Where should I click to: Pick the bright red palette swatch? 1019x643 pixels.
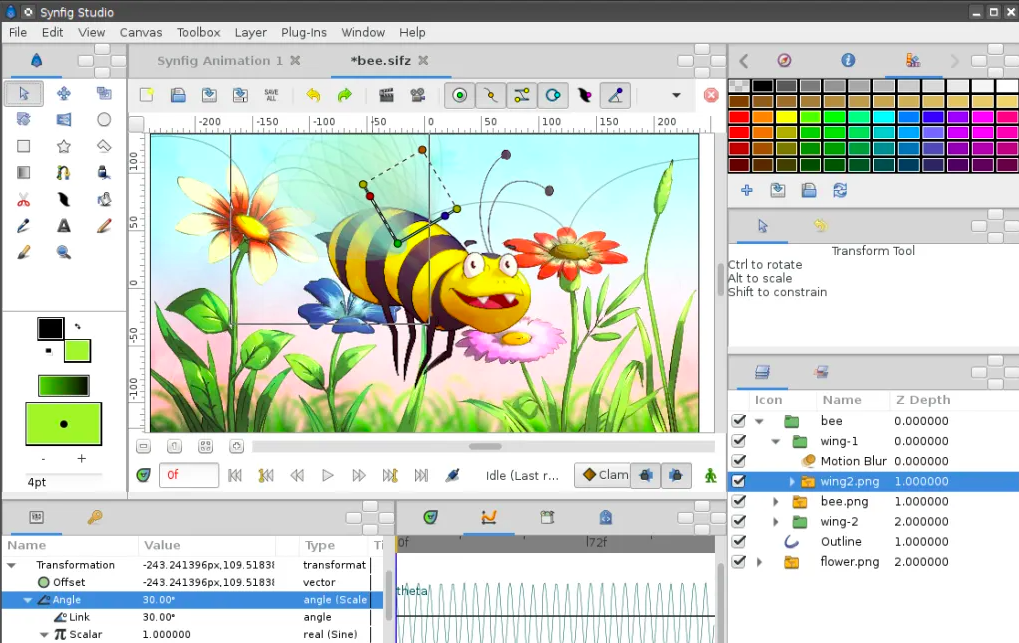coord(739,117)
